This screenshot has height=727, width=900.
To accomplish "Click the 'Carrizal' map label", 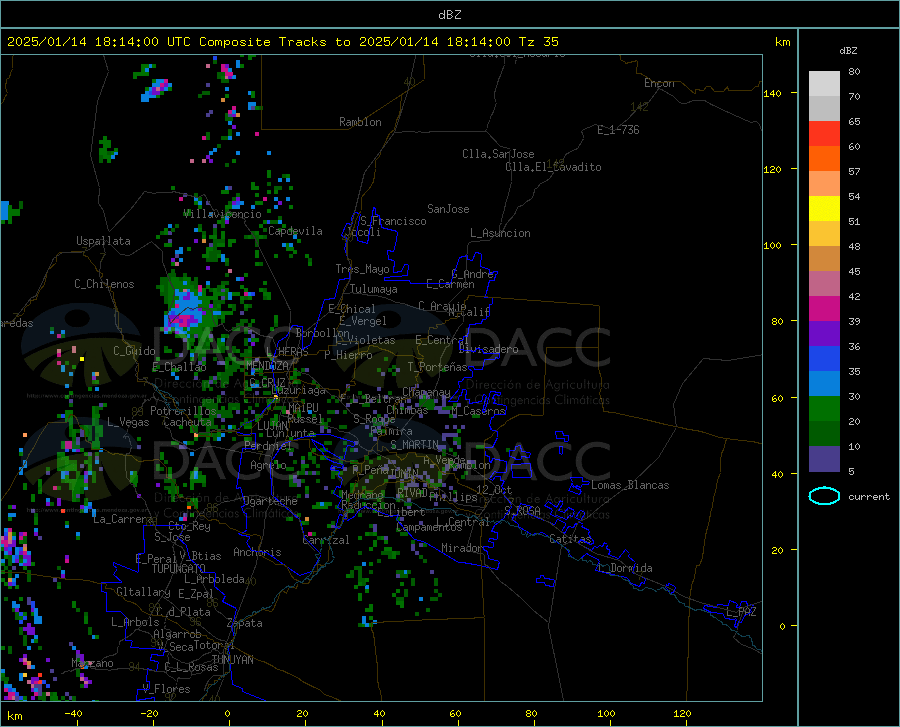I will [326, 540].
